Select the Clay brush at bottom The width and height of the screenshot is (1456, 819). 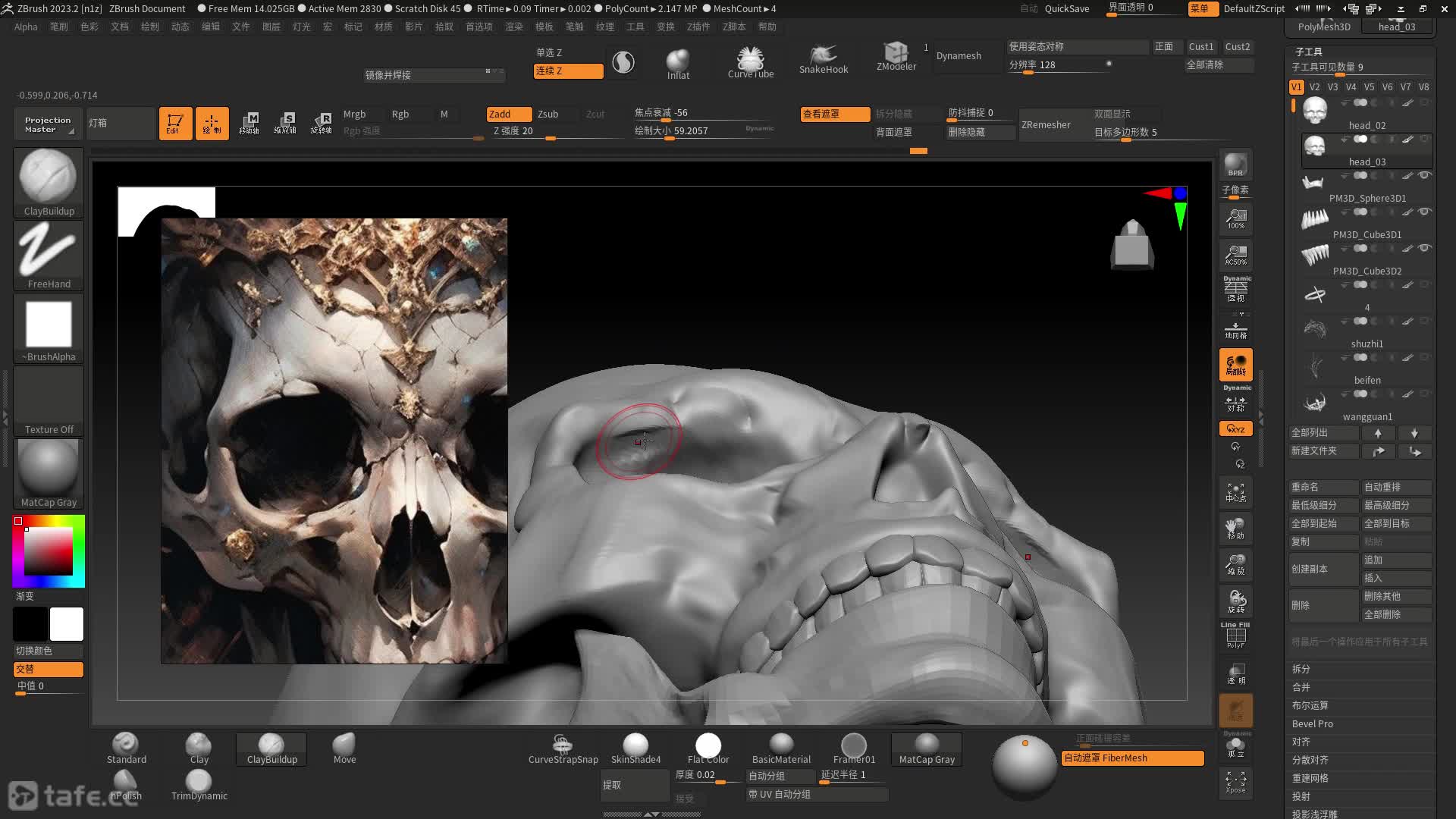(199, 748)
